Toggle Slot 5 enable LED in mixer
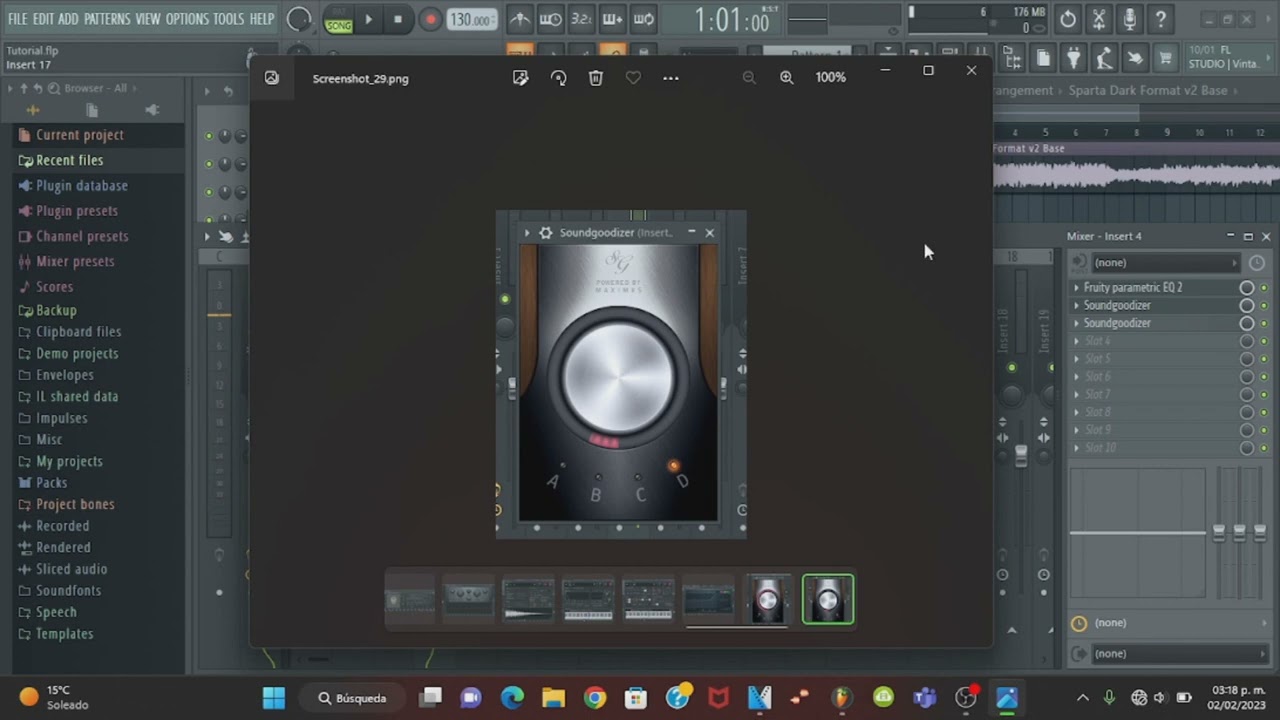 click(1264, 359)
